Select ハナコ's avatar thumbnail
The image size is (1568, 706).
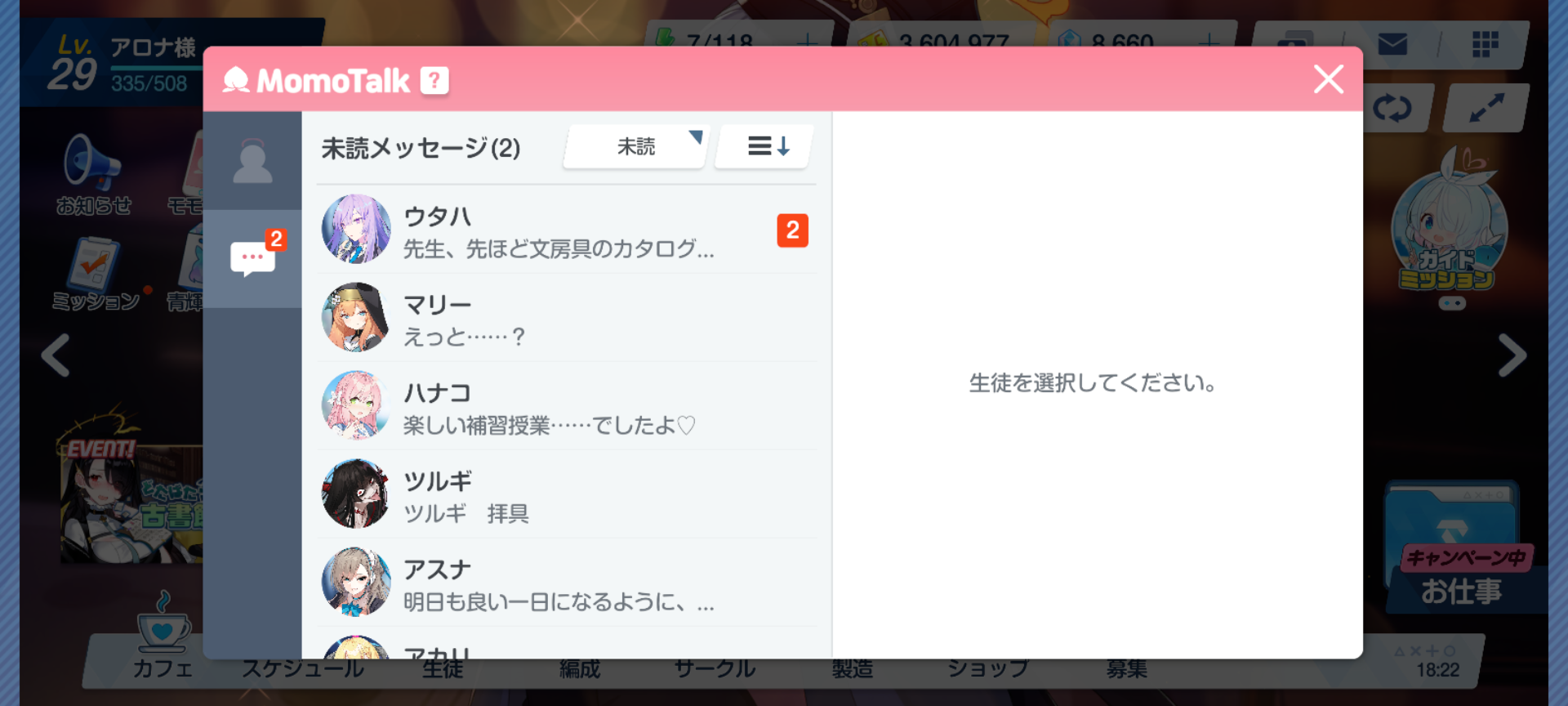[356, 405]
